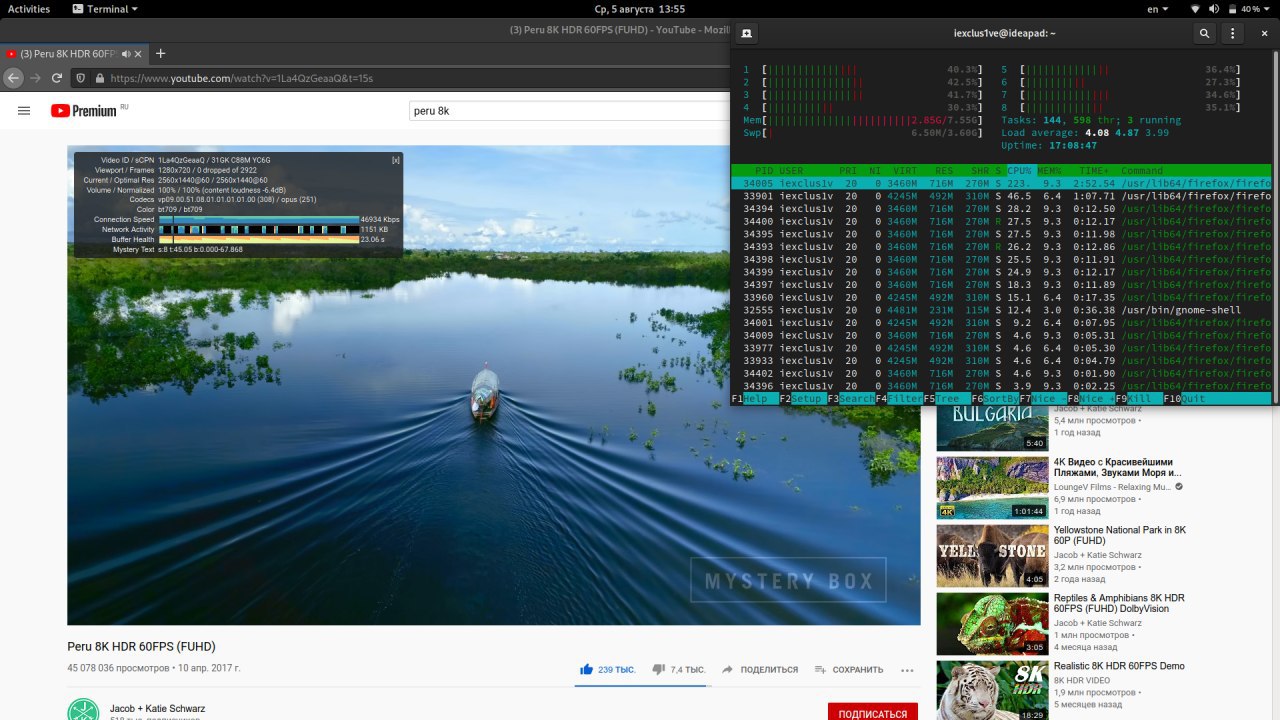The image size is (1280, 720).
Task: Open new tab in terminal window
Action: pyautogui.click(x=746, y=33)
